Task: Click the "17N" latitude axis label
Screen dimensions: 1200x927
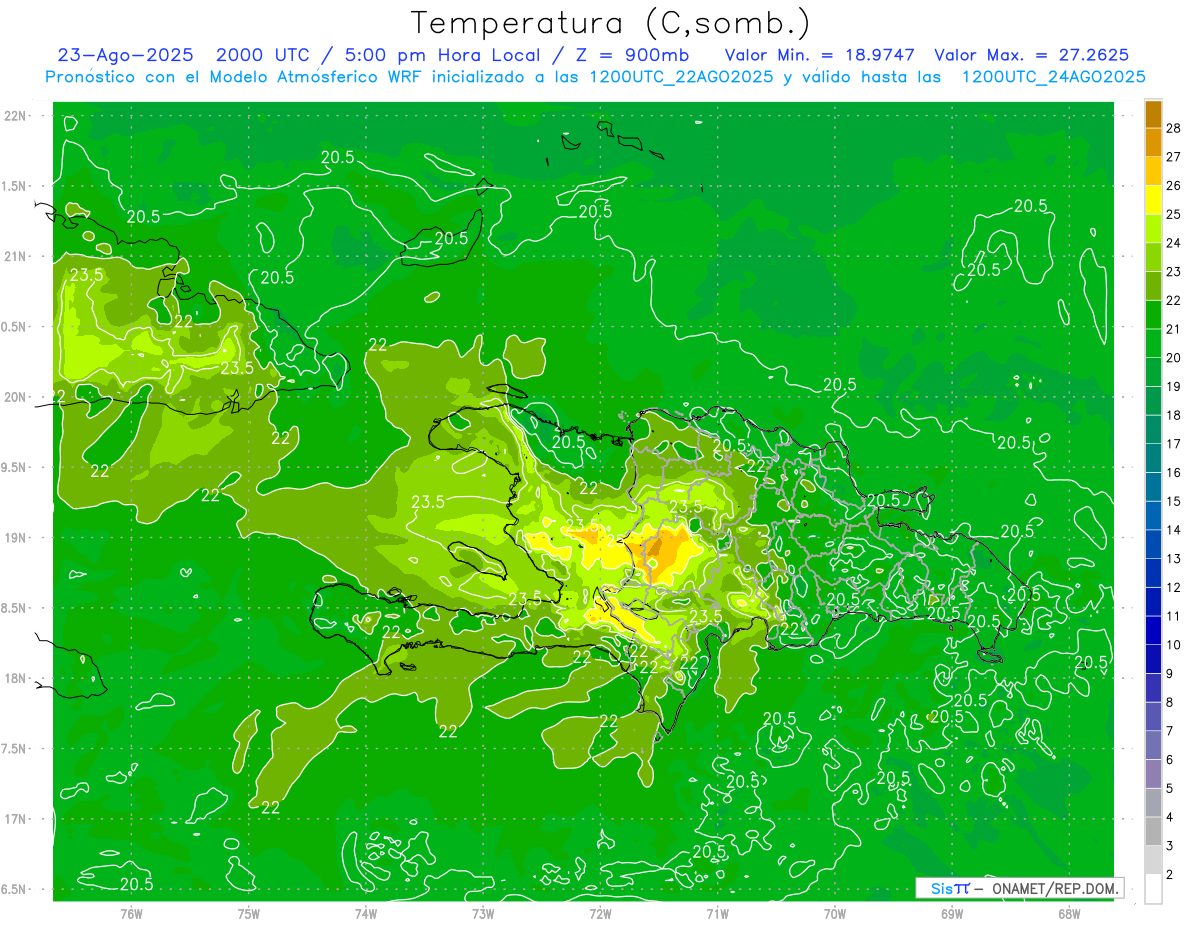Action: pyautogui.click(x=15, y=819)
